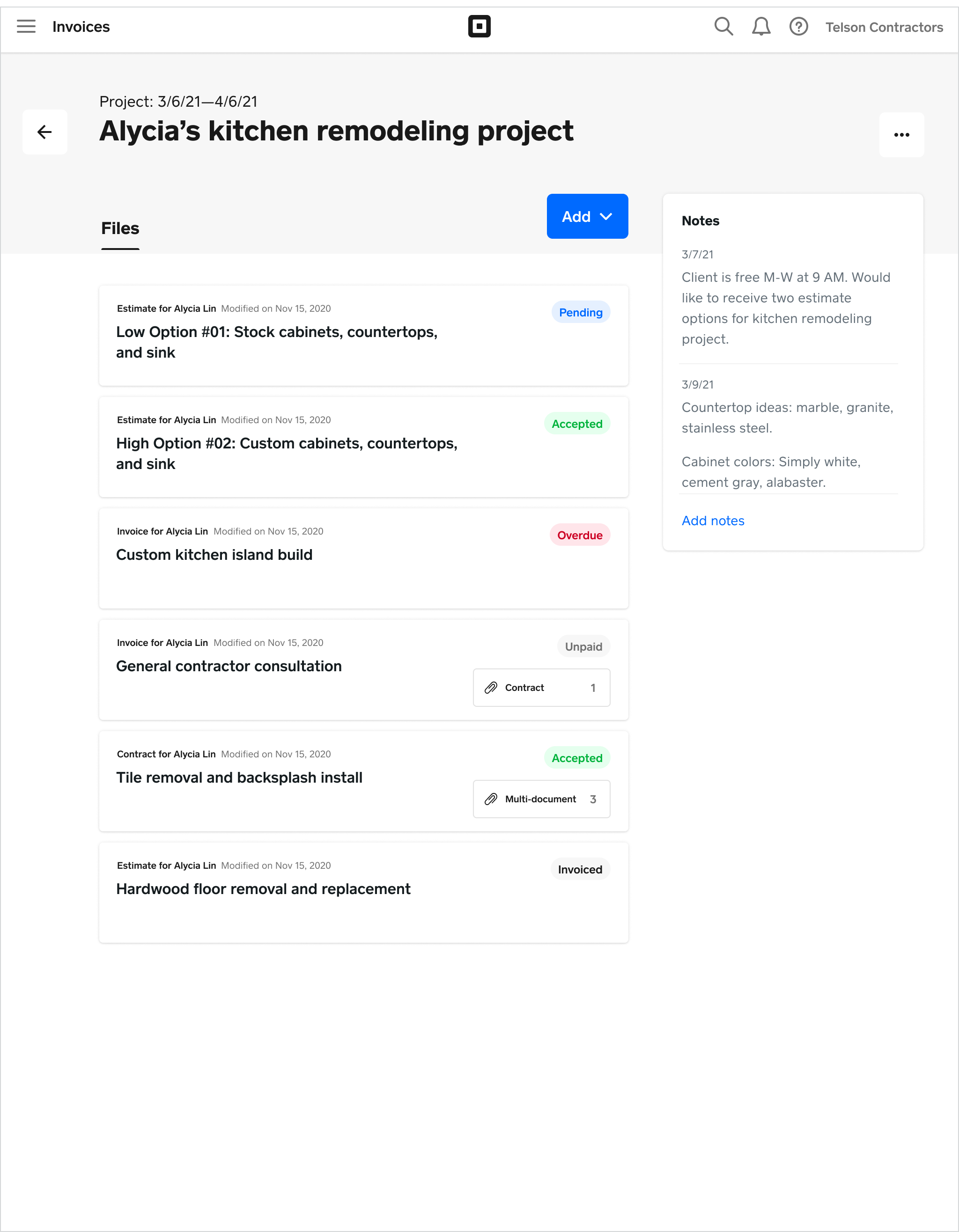Open the navigation hamburger menu
The width and height of the screenshot is (959, 1232).
coord(26,26)
